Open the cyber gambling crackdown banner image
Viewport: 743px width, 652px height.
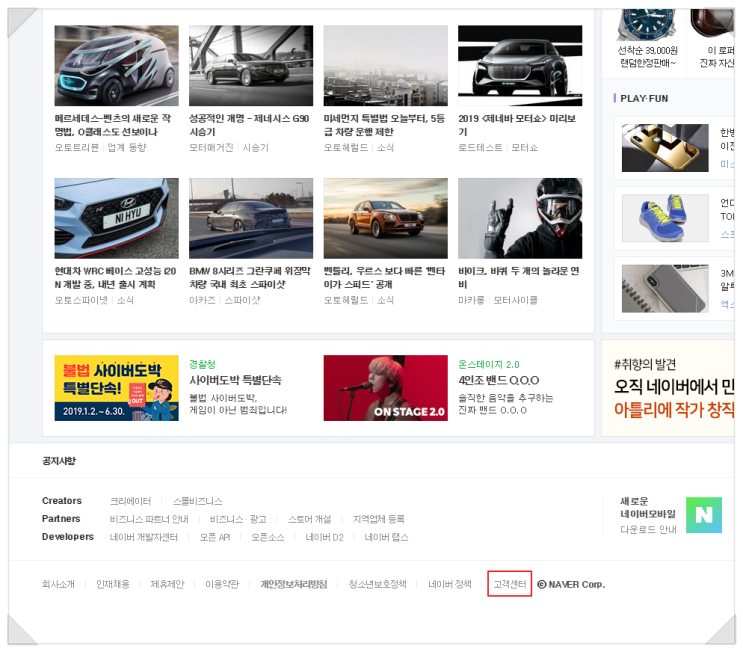click(117, 388)
